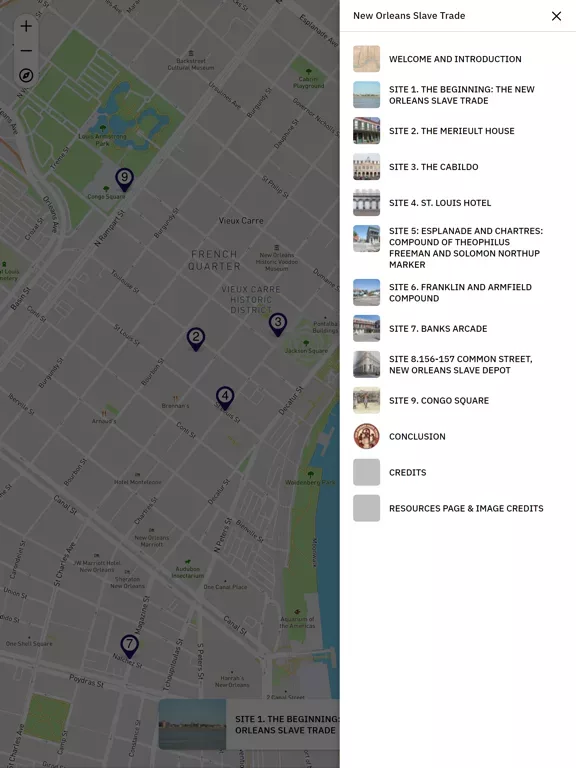This screenshot has width=576, height=768.
Task: Open the gray Credits placeholder thumbnail
Action: click(x=366, y=472)
